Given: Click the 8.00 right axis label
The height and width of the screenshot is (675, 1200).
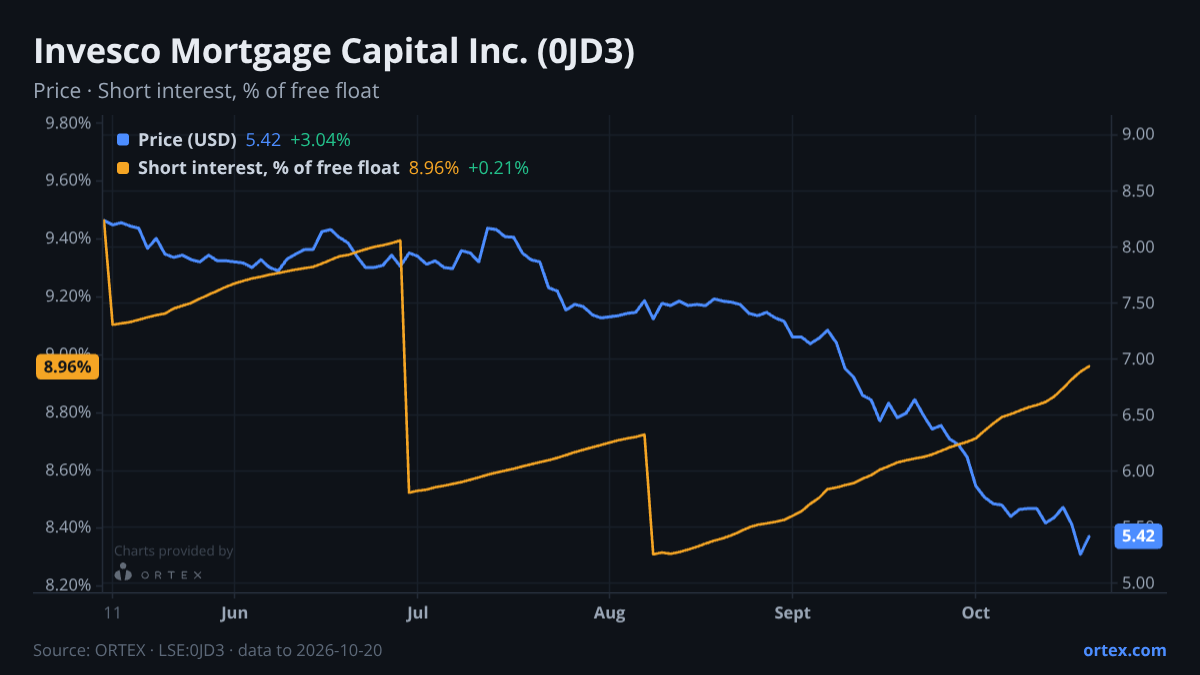Looking at the screenshot, I should pyautogui.click(x=1139, y=247).
